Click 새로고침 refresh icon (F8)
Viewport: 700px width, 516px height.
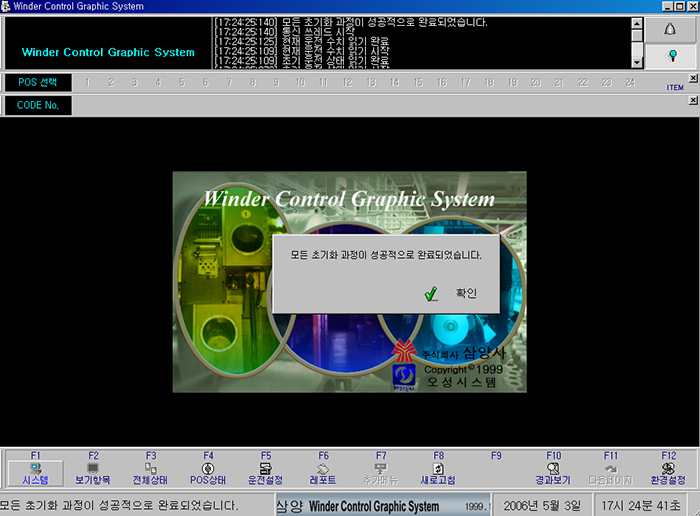point(438,472)
